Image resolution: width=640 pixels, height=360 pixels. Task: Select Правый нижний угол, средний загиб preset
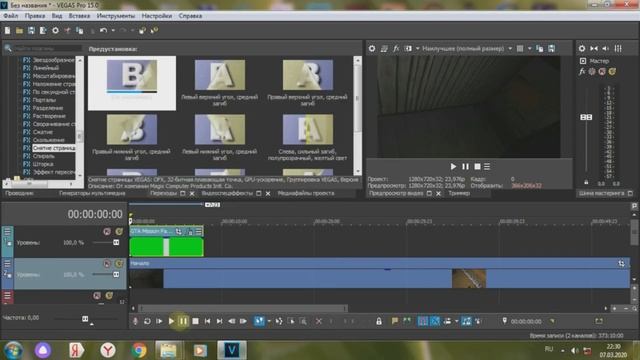131,138
